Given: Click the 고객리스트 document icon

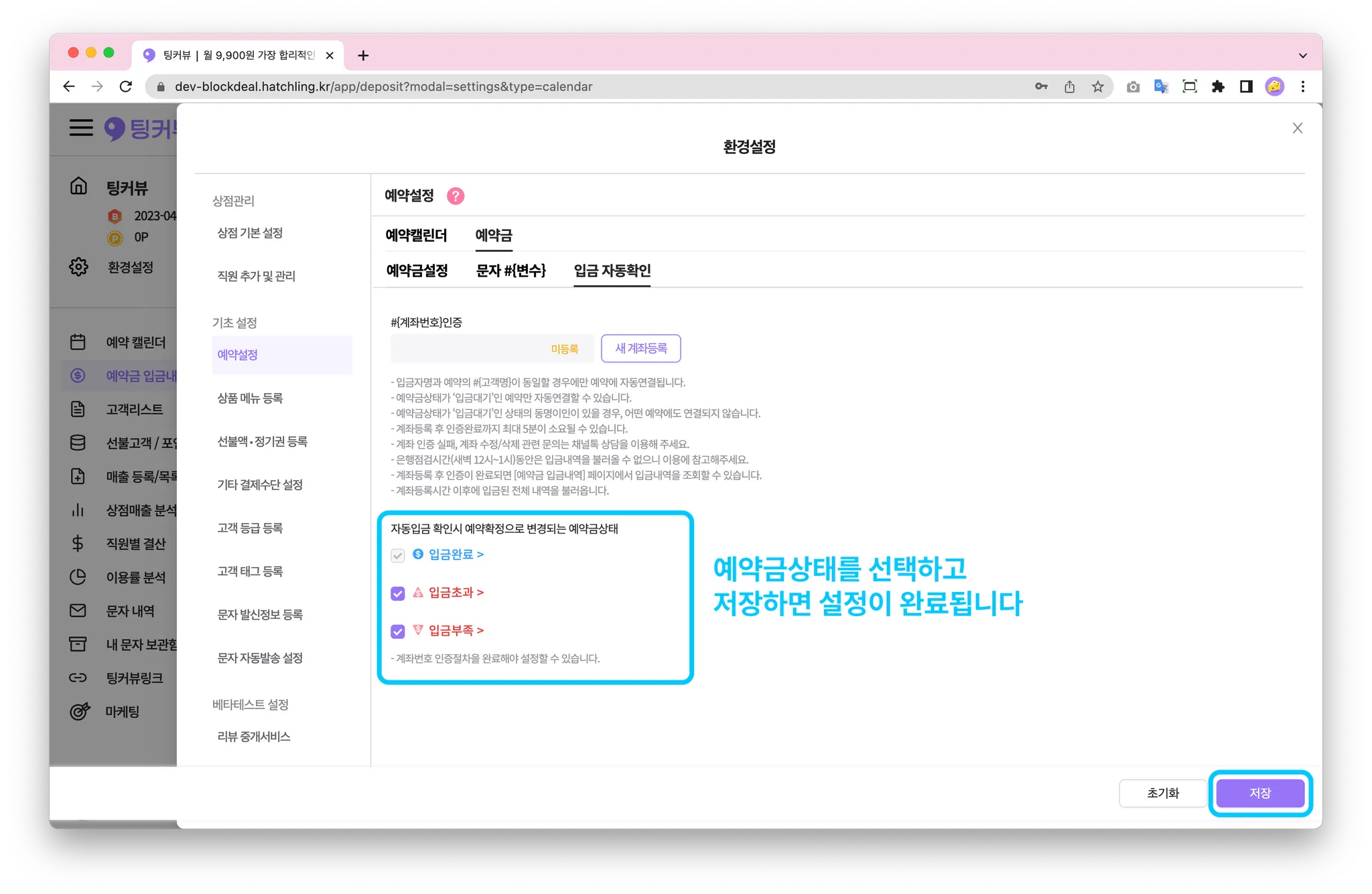Looking at the screenshot, I should 78,408.
